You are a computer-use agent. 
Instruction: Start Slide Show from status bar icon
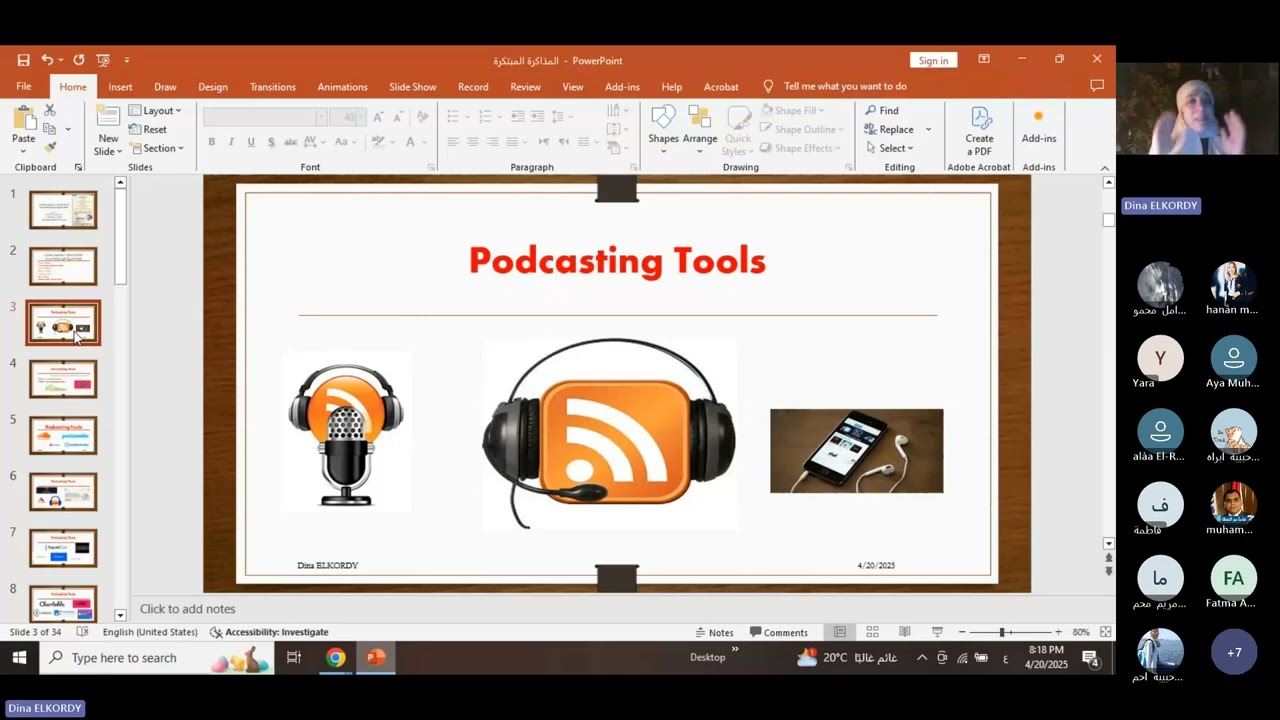tap(937, 632)
